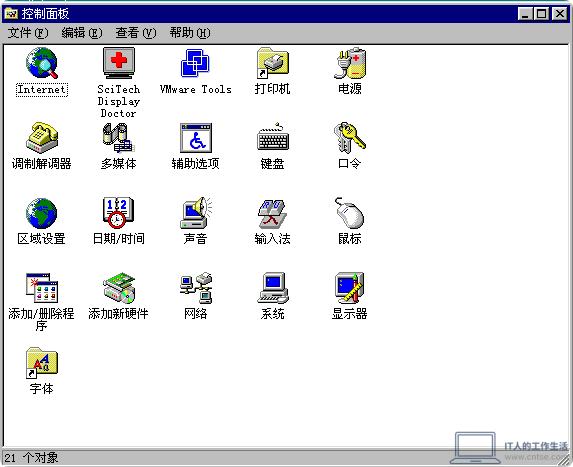Open the 编辑(E) menu
This screenshot has width=573, height=467.
[82, 33]
